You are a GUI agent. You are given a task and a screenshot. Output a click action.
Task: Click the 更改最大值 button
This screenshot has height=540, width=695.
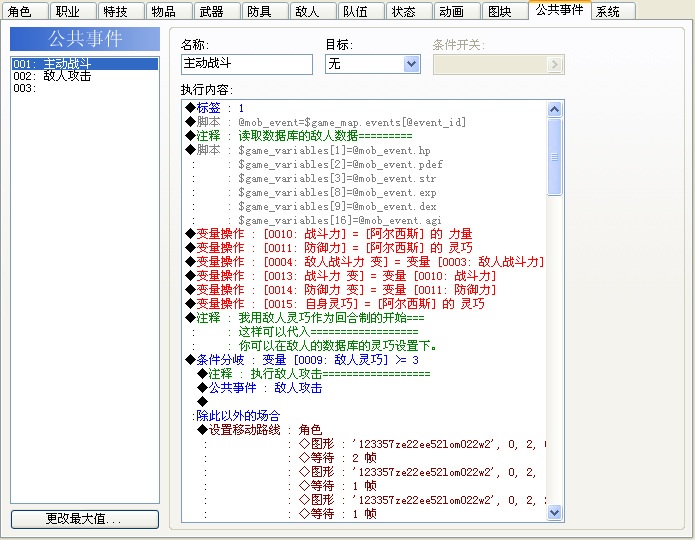(x=85, y=519)
